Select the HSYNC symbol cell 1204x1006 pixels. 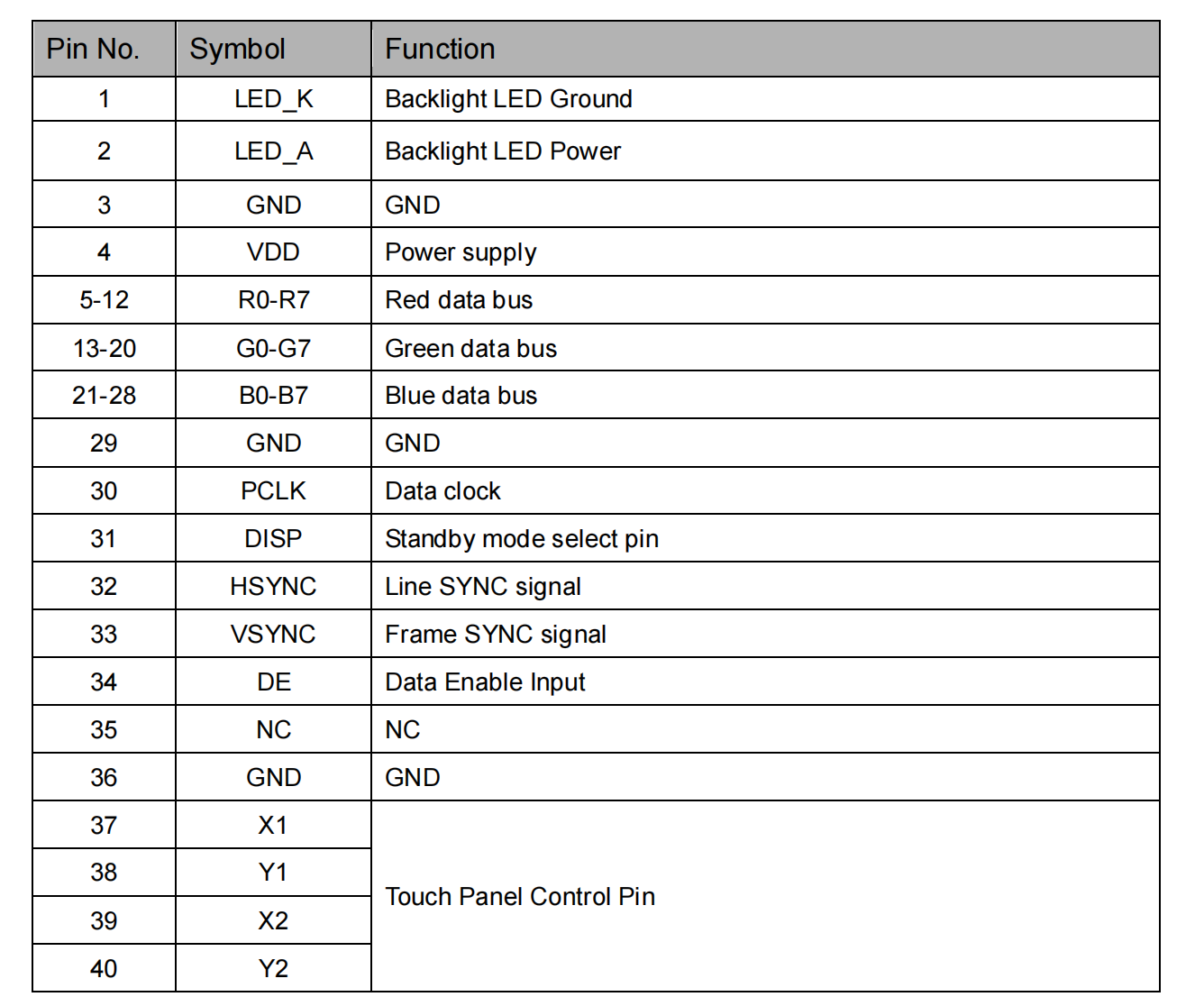[273, 587]
